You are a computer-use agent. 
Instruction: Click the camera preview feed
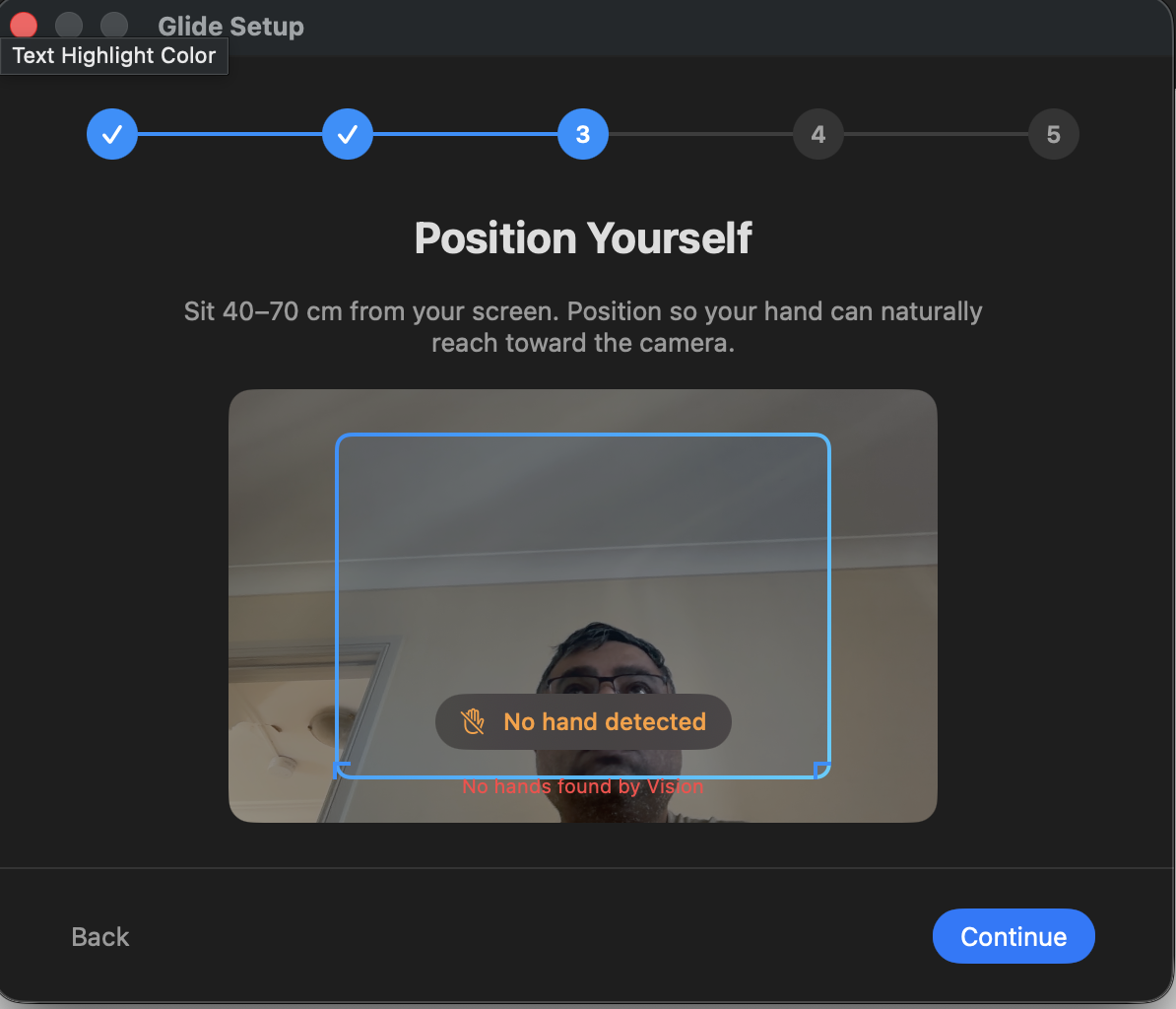(583, 605)
